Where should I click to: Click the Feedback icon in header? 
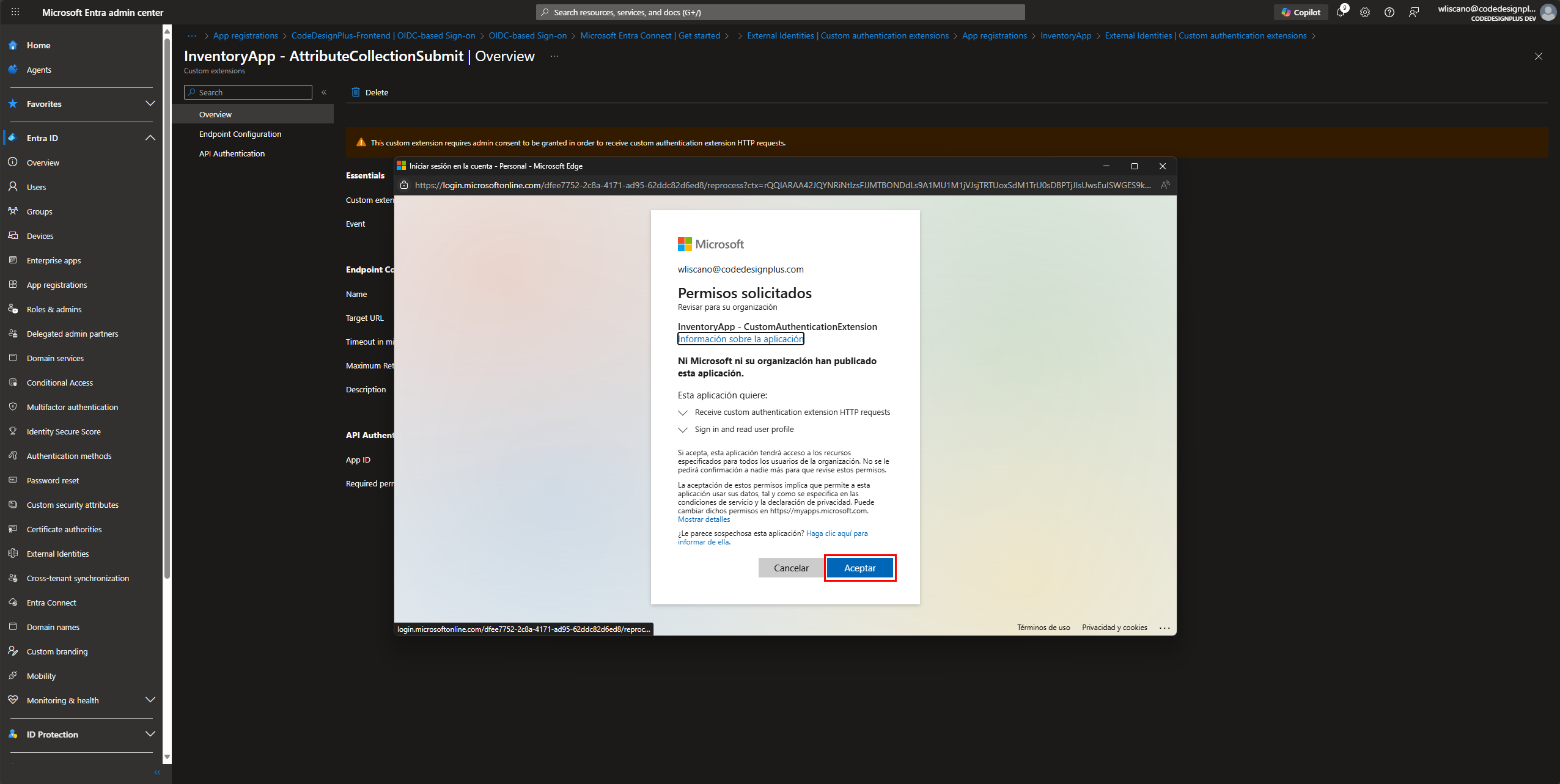point(1414,12)
